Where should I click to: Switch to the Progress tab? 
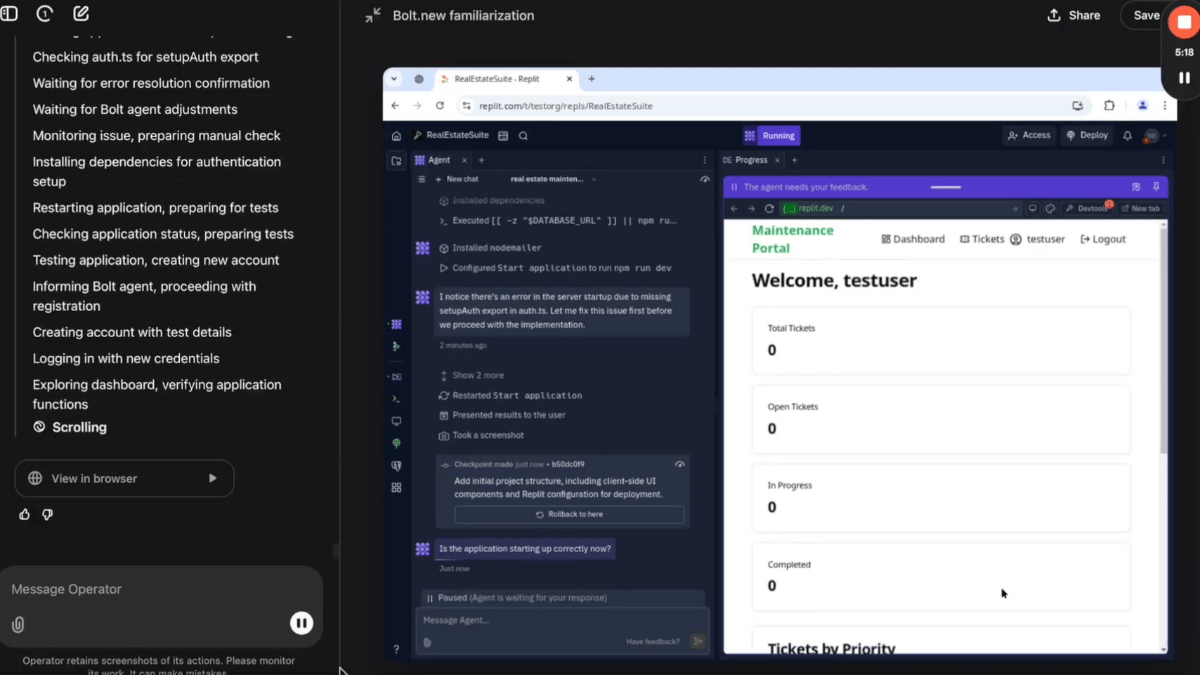point(745,160)
